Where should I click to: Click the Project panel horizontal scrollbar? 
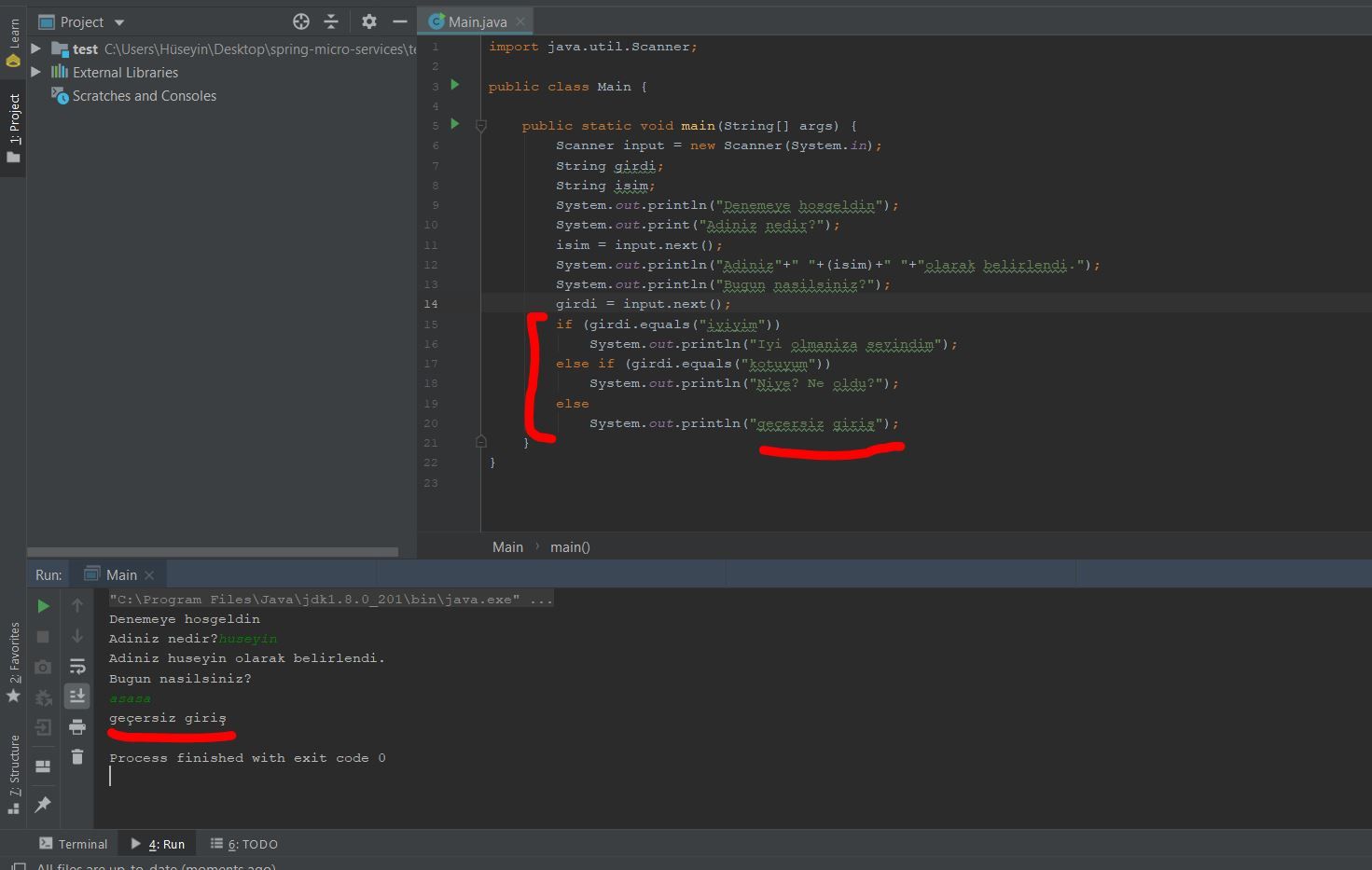tap(213, 552)
